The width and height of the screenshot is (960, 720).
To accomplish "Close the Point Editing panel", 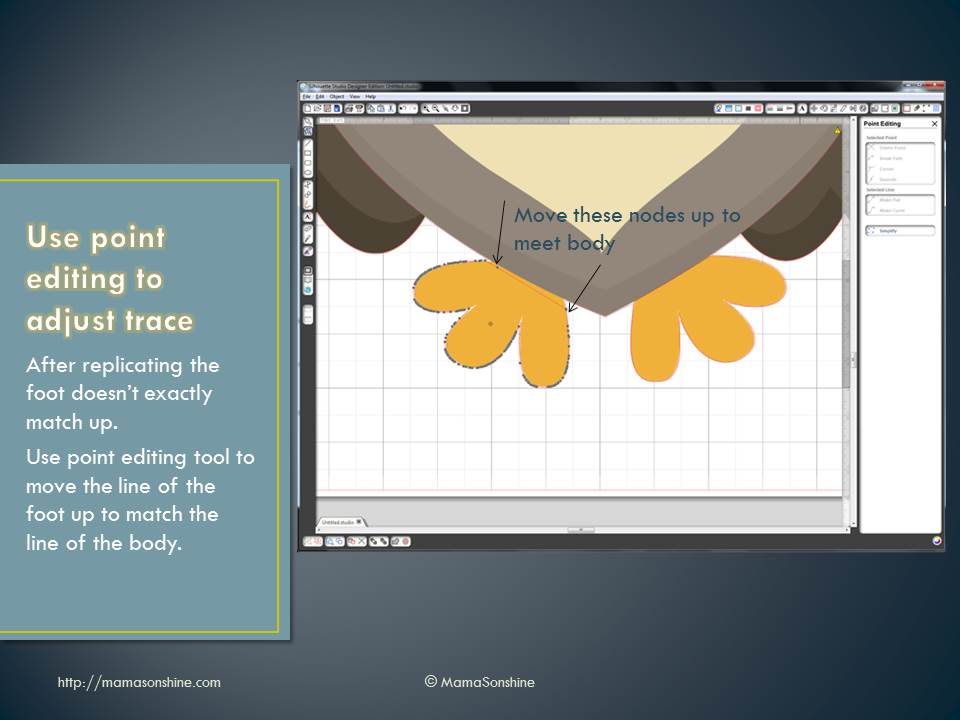I will point(935,124).
